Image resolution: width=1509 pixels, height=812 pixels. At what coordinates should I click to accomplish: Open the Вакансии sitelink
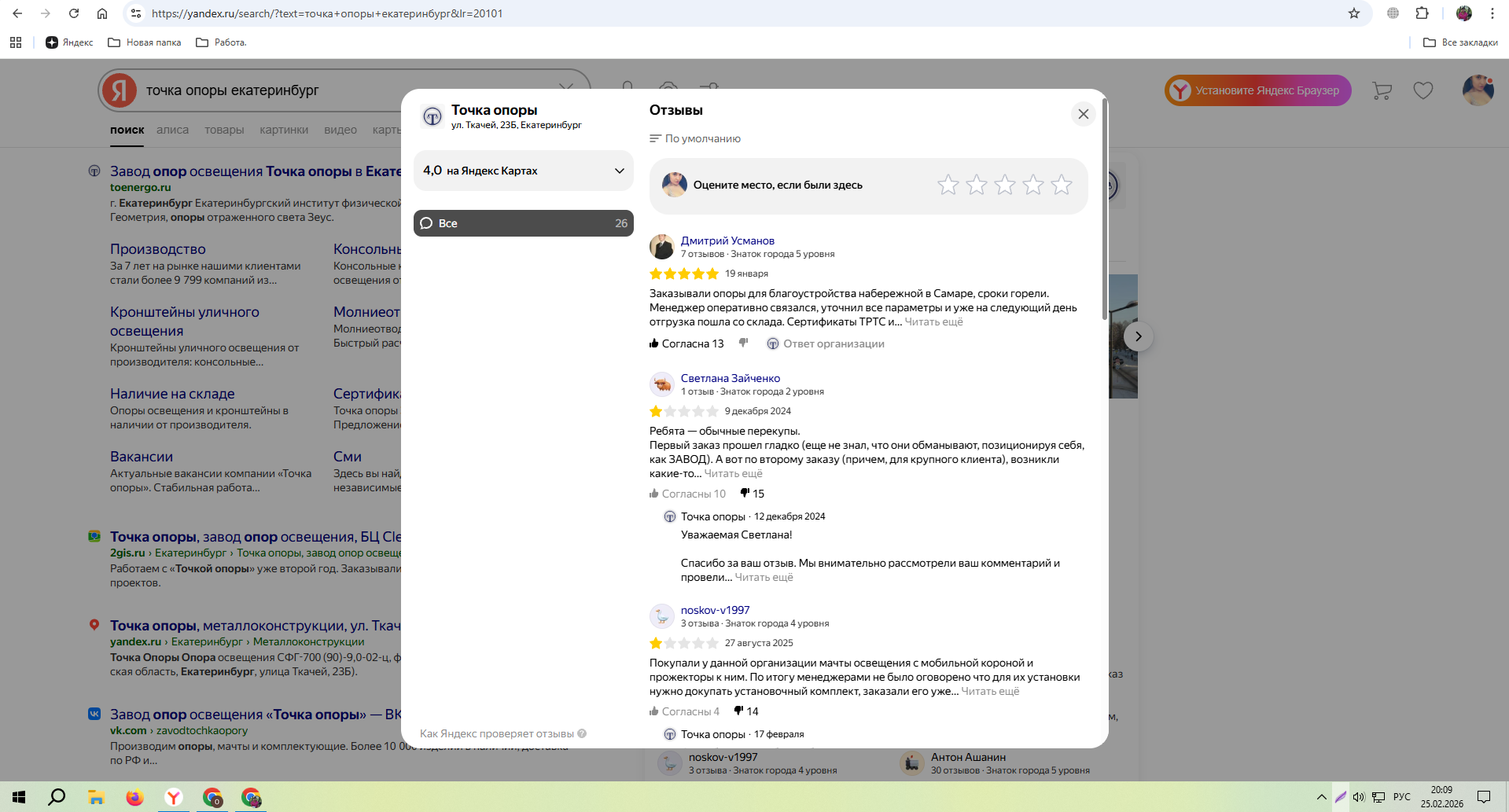coord(142,457)
